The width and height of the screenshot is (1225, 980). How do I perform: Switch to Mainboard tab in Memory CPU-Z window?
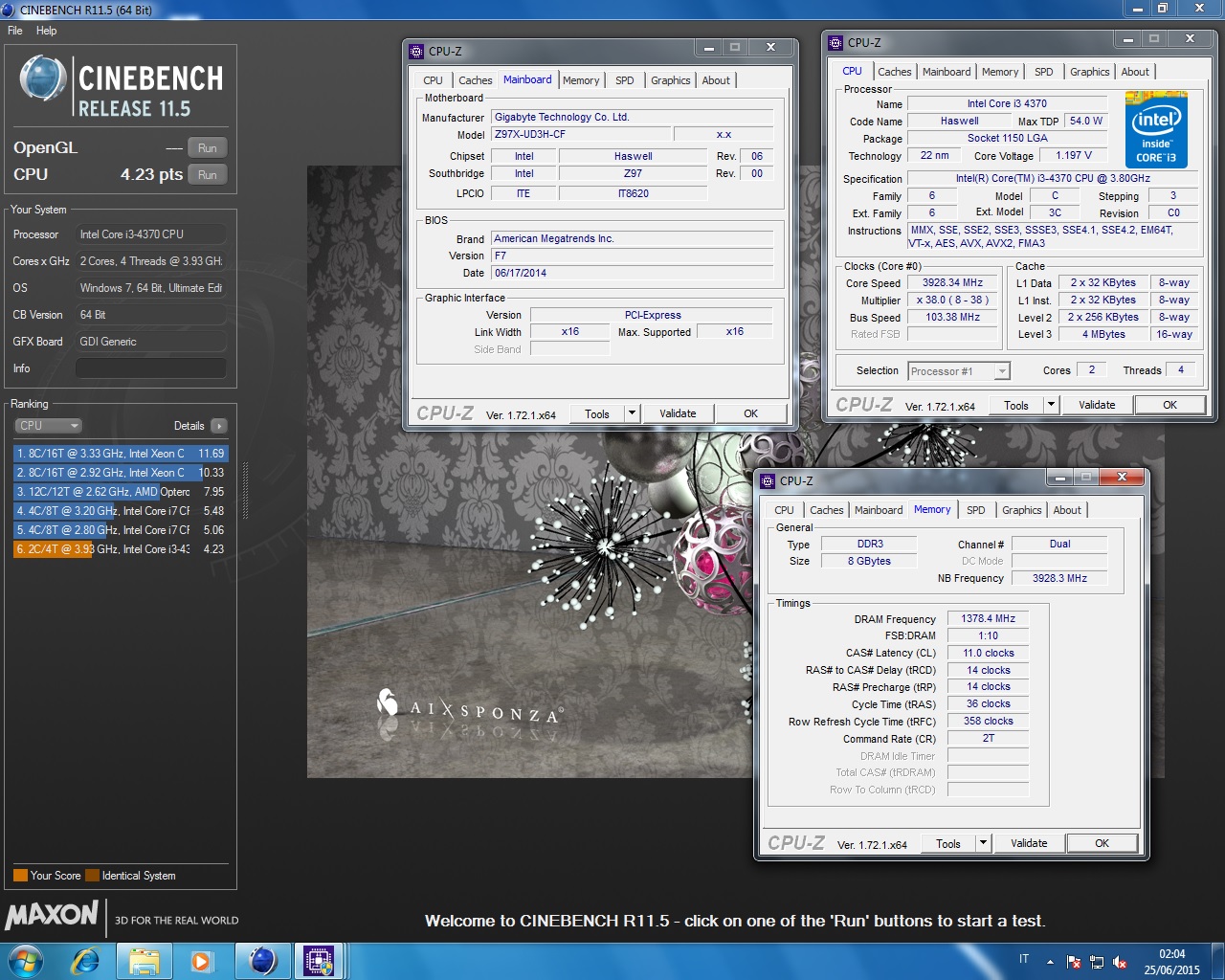tap(879, 510)
